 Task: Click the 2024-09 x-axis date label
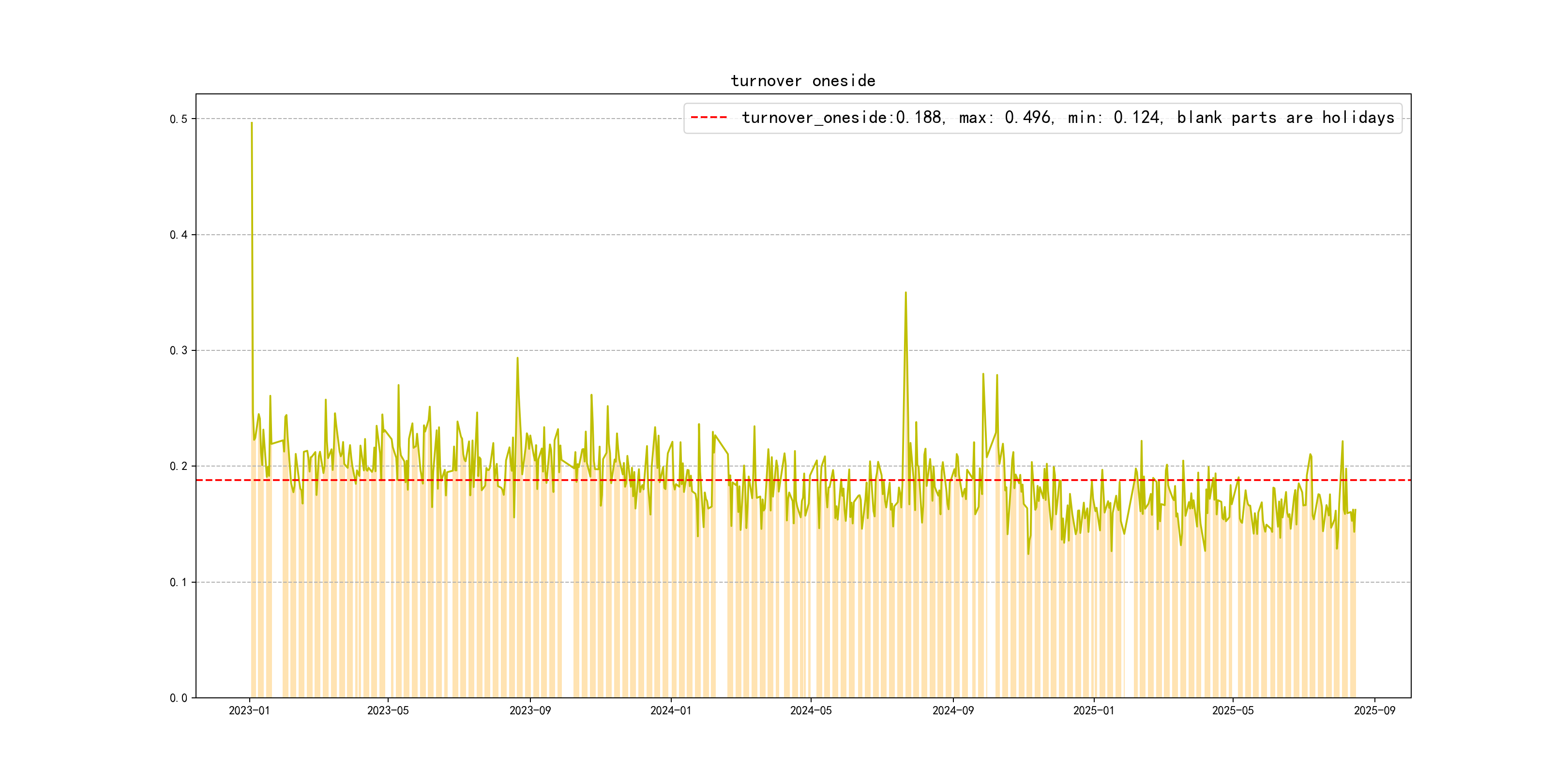(x=952, y=711)
